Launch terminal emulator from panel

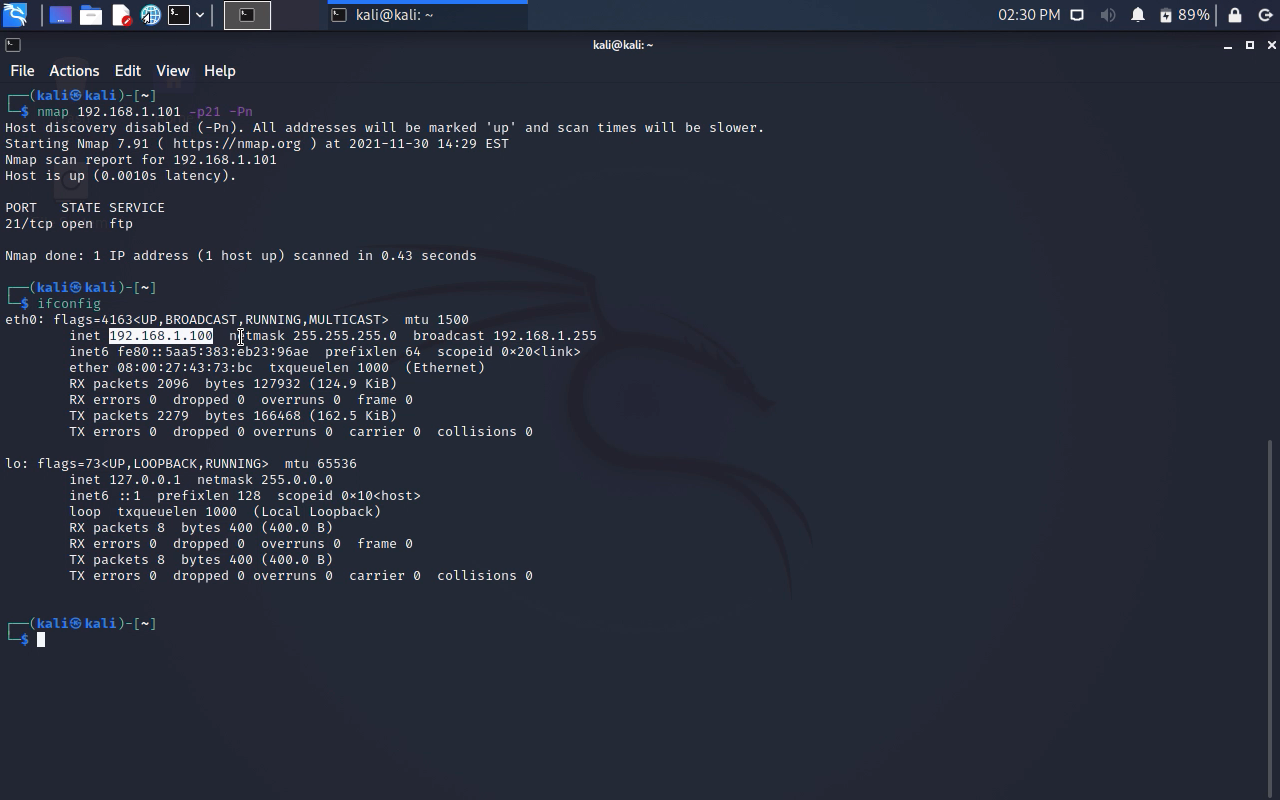[x=179, y=15]
